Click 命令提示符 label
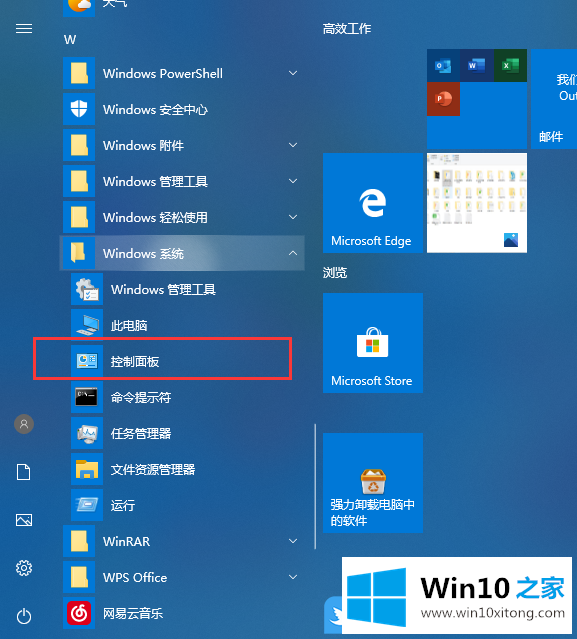The image size is (577, 639). 141,397
